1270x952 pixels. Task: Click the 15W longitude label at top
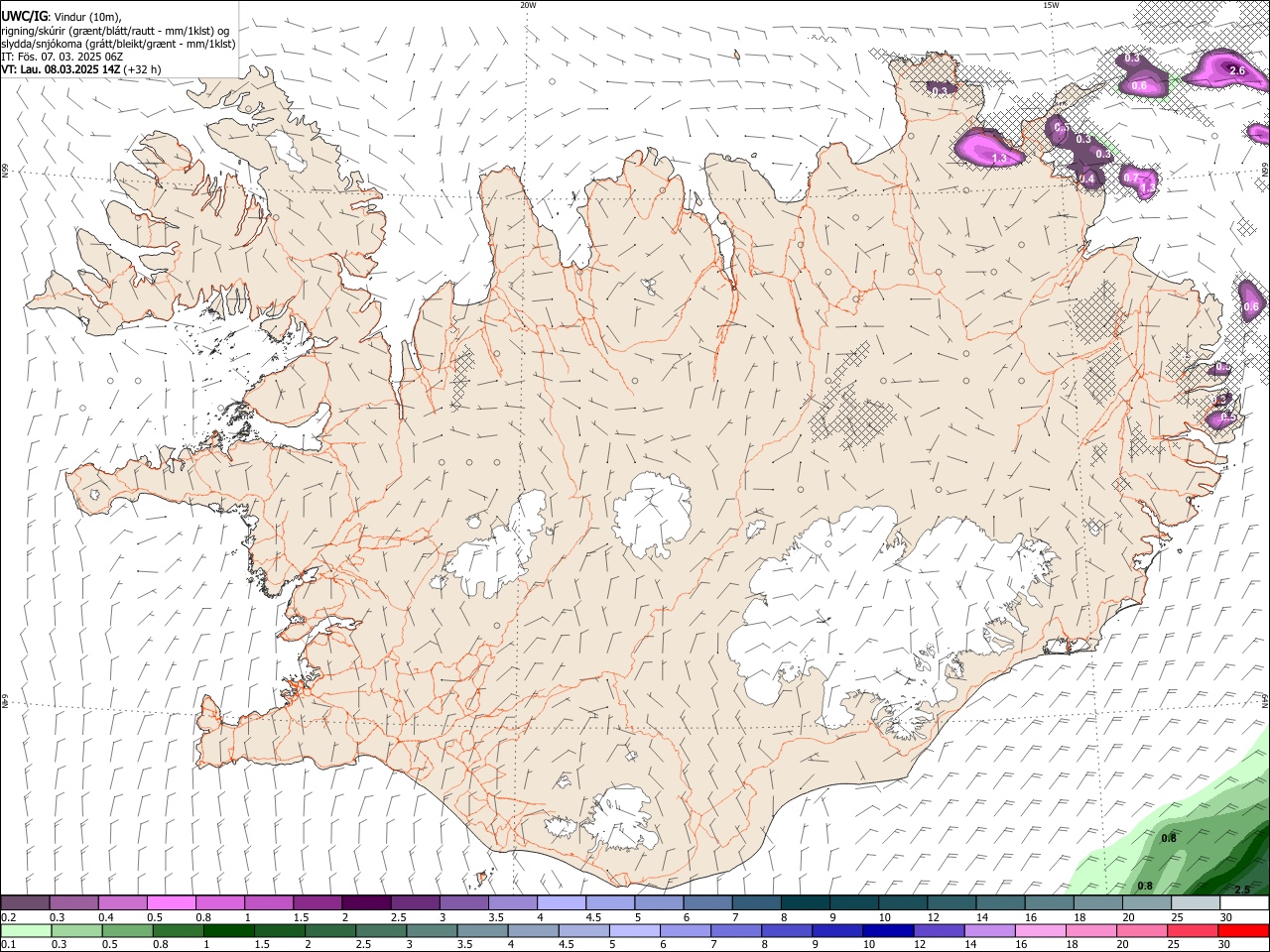(x=1051, y=5)
